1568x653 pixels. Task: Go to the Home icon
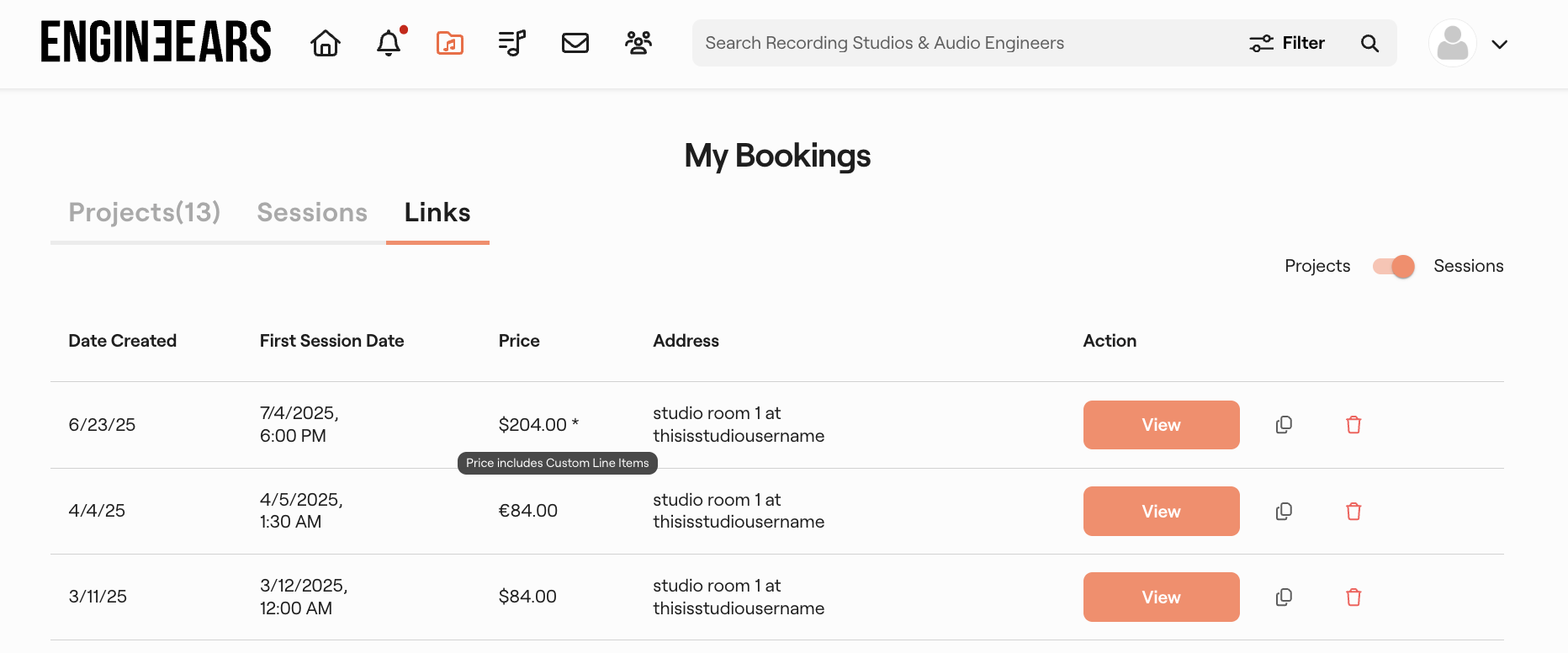tap(326, 43)
